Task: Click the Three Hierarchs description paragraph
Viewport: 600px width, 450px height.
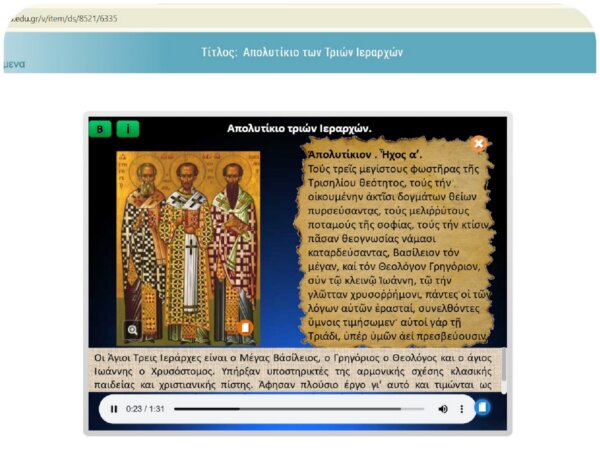Action: coord(295,370)
